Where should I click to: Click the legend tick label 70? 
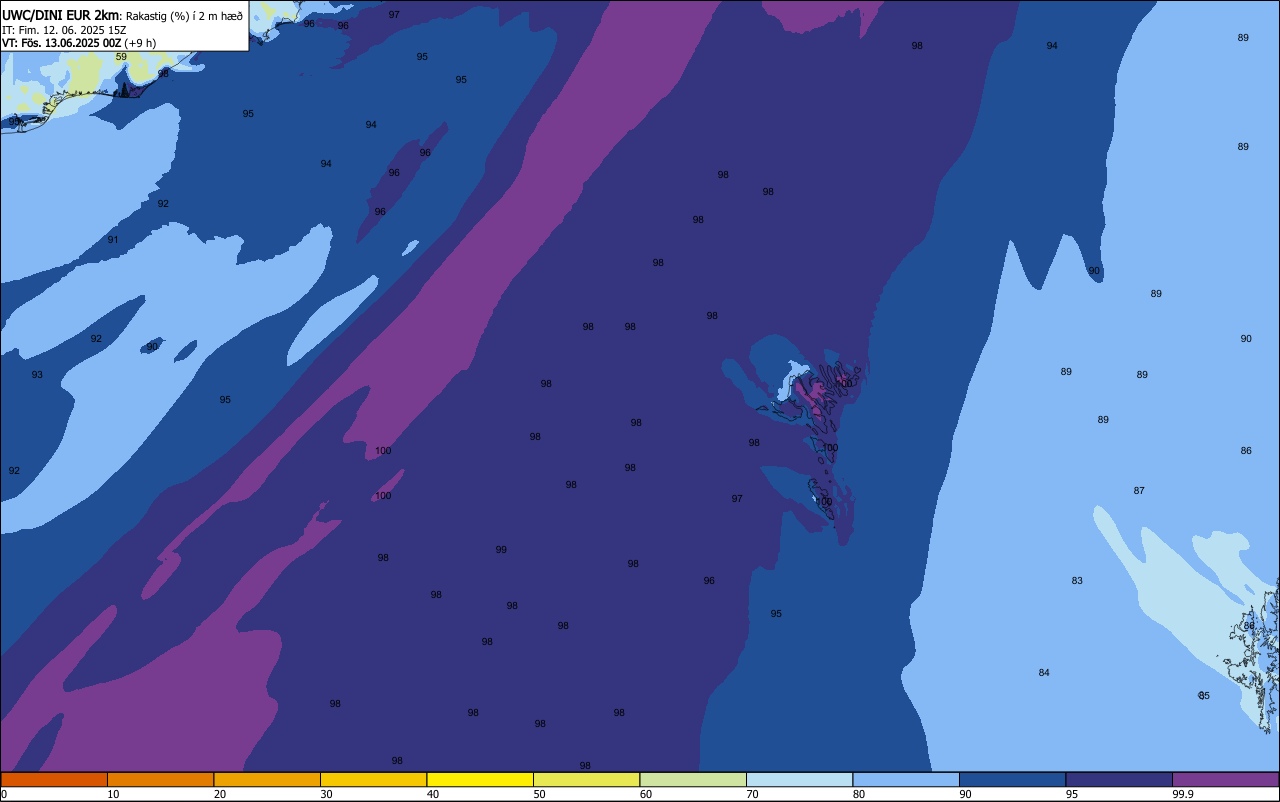(x=752, y=794)
